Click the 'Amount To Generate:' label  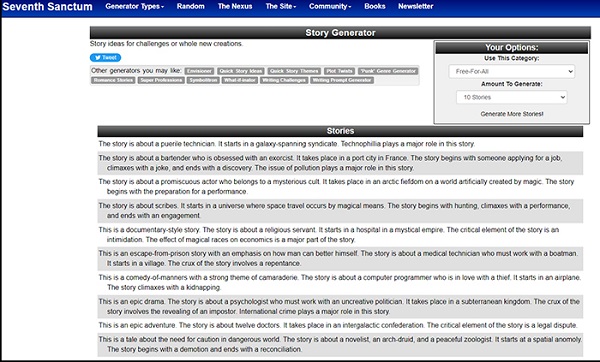(512, 84)
